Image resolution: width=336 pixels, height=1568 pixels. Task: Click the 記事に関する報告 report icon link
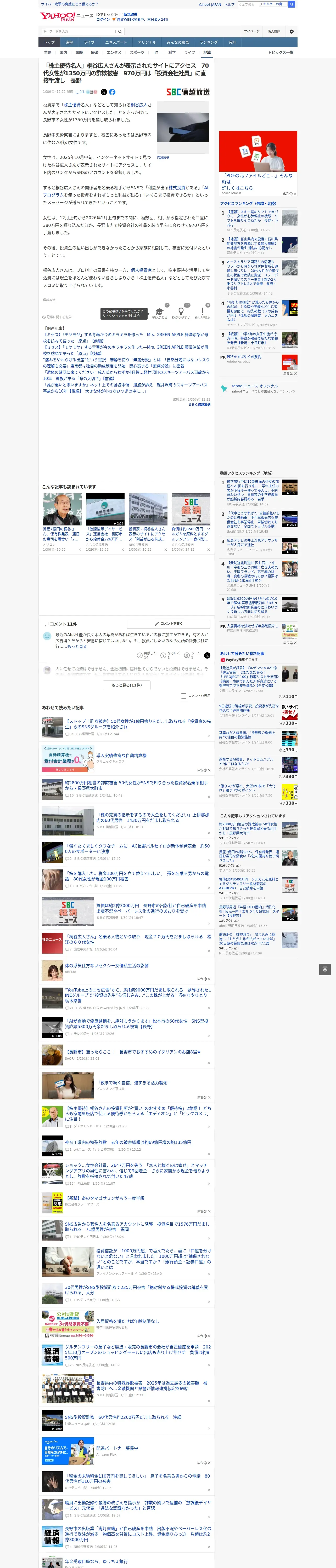tap(57, 317)
